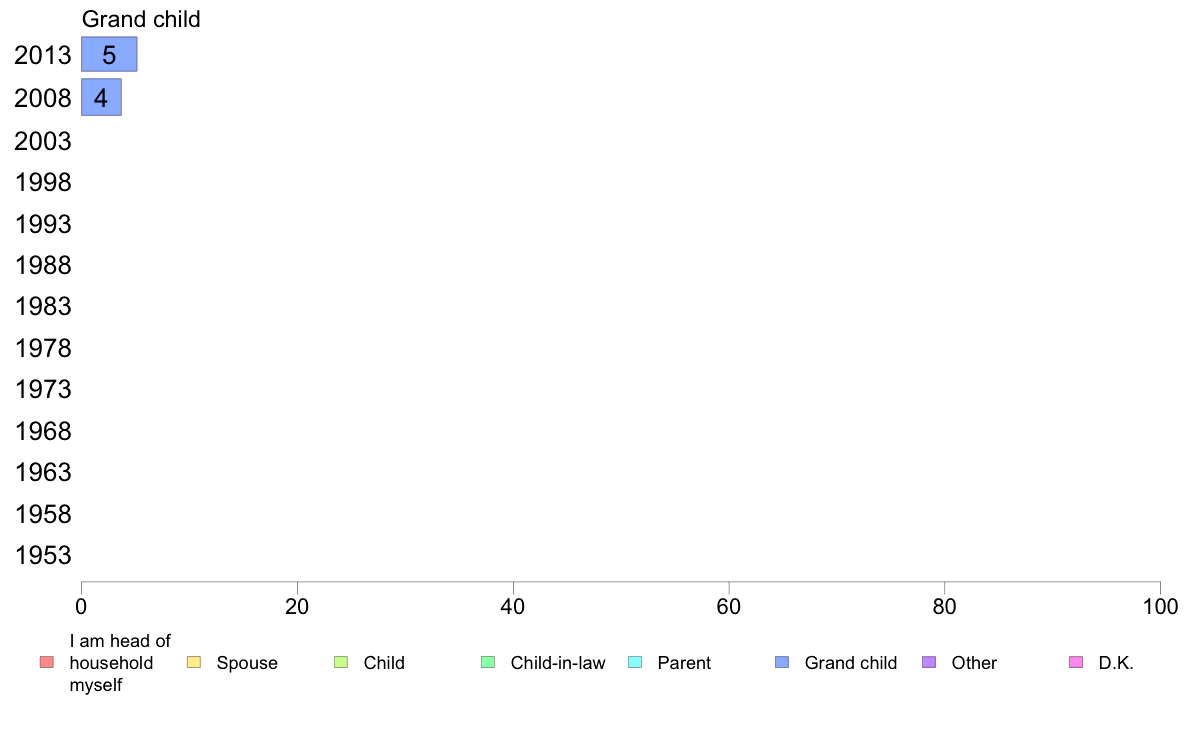Image resolution: width=1188 pixels, height=736 pixels.
Task: Select the red head of household swatch
Action: (47, 662)
